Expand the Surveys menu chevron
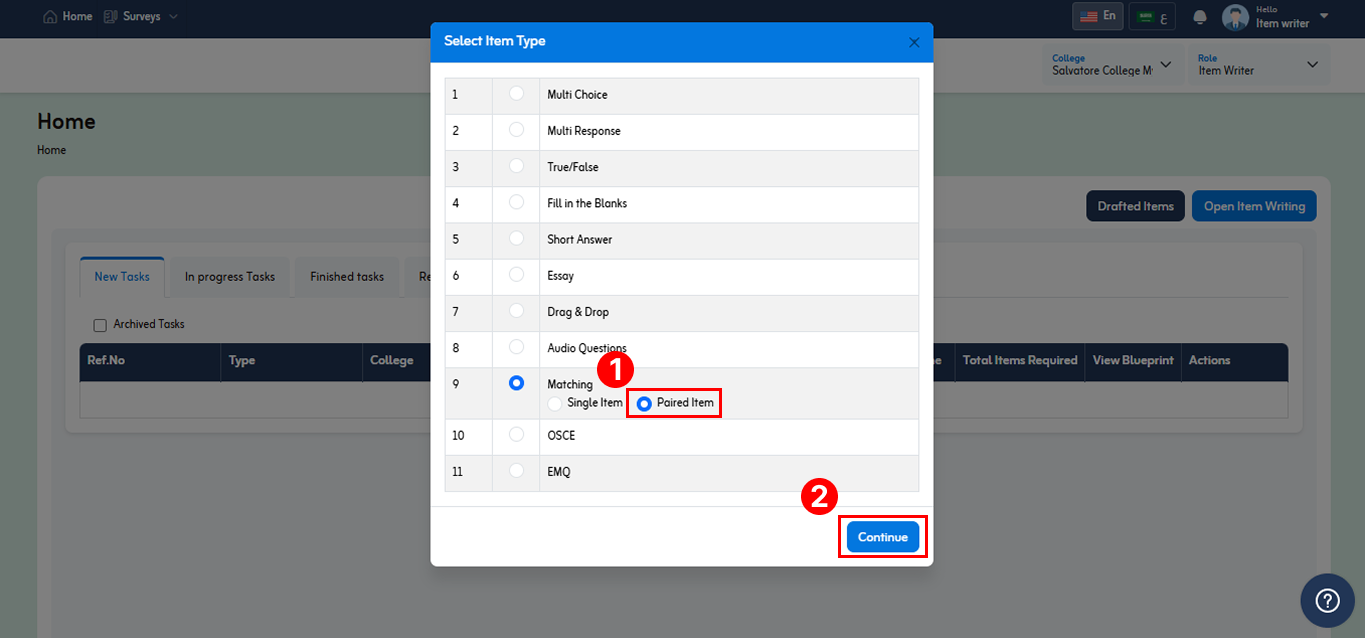 tap(173, 17)
